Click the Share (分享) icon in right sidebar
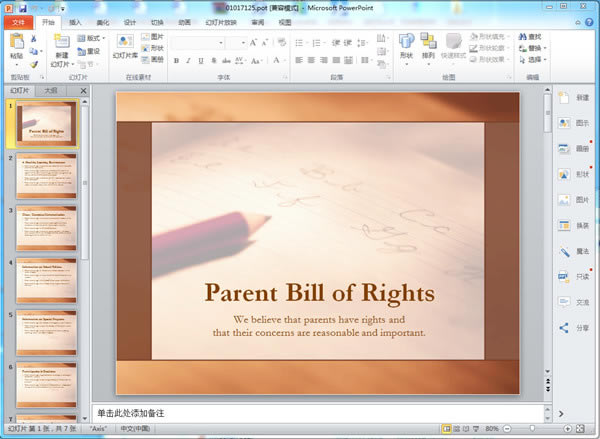The image size is (600, 439). pos(564,328)
